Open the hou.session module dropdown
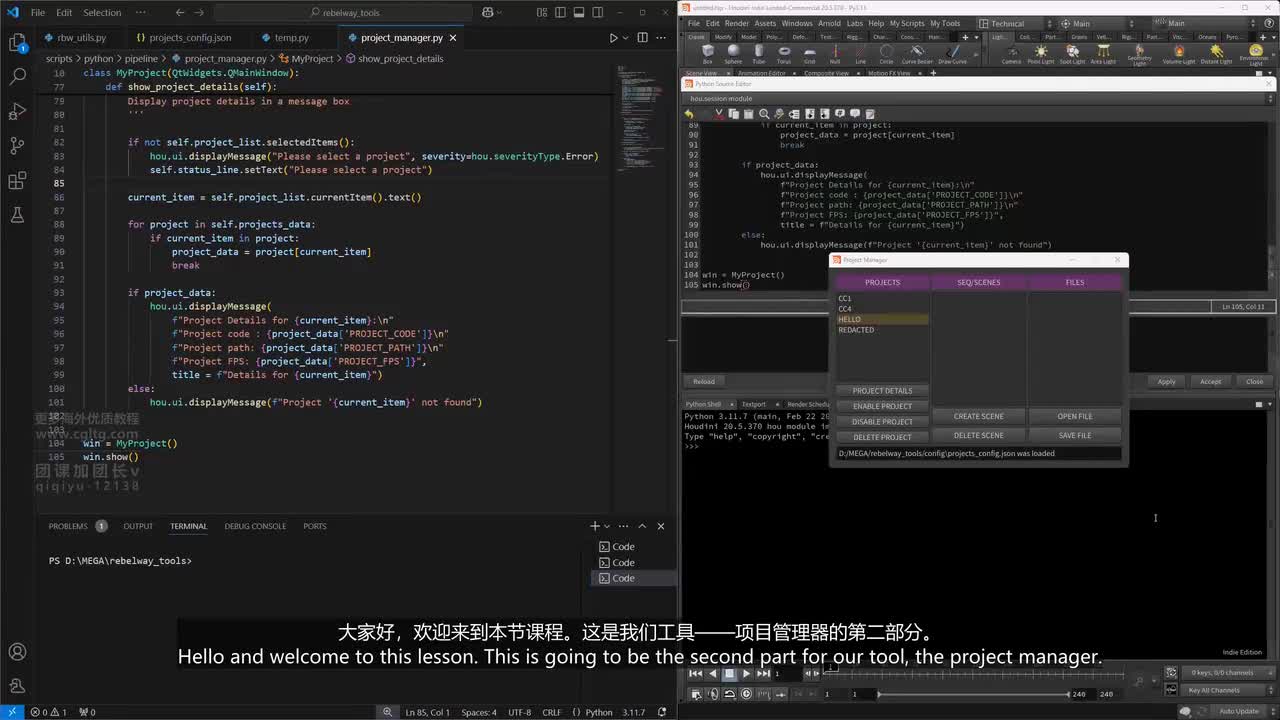This screenshot has height=720, width=1280. [978, 99]
